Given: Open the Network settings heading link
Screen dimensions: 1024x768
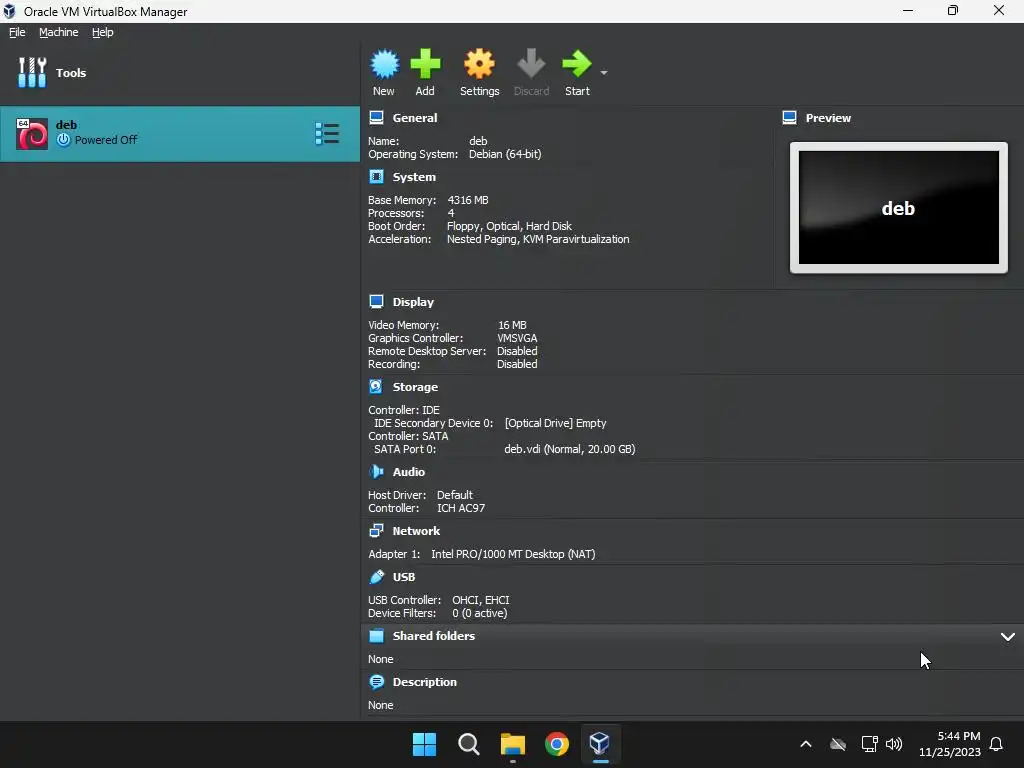Looking at the screenshot, I should (x=416, y=531).
